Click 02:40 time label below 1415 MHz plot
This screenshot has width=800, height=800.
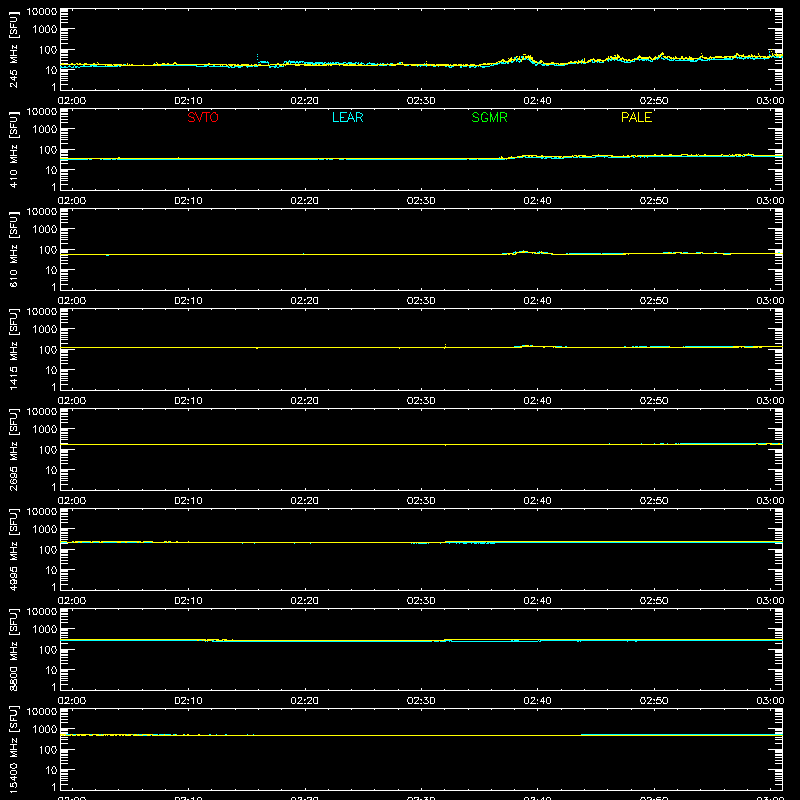coord(537,401)
